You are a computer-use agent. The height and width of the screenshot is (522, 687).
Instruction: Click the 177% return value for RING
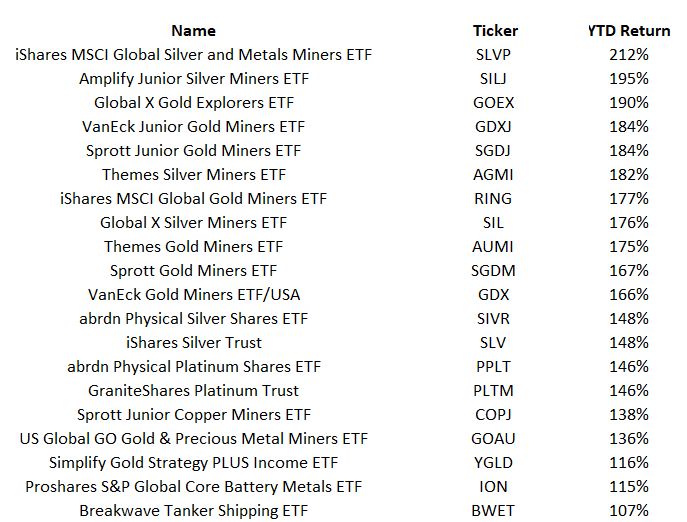629,198
